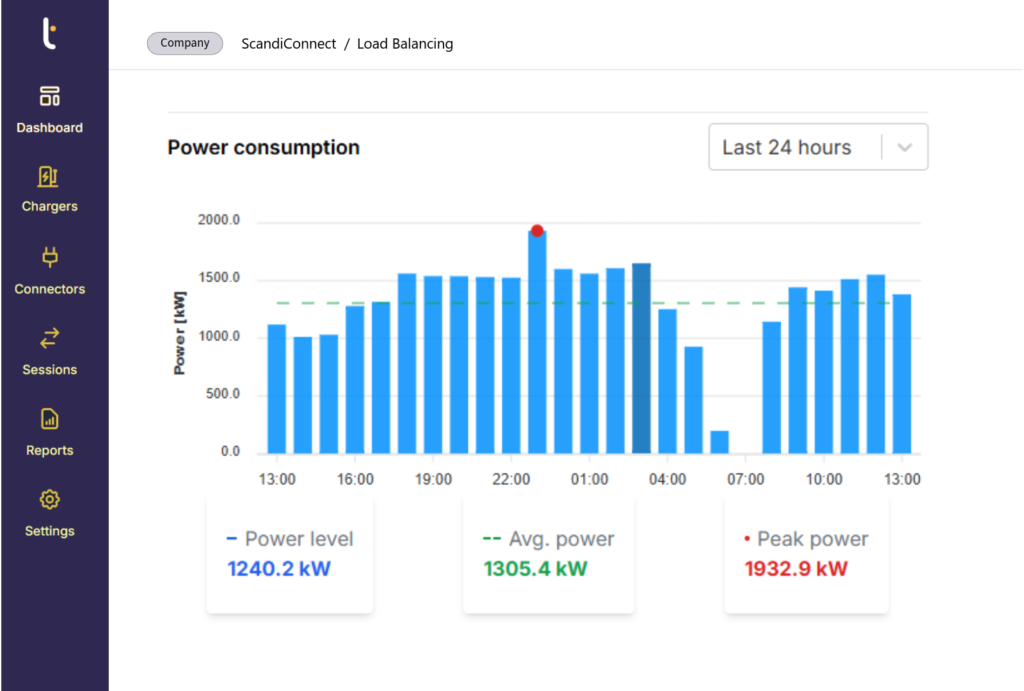Open the Last 24 hours time range dropdown
This screenshot has width=1024, height=691.
[818, 146]
